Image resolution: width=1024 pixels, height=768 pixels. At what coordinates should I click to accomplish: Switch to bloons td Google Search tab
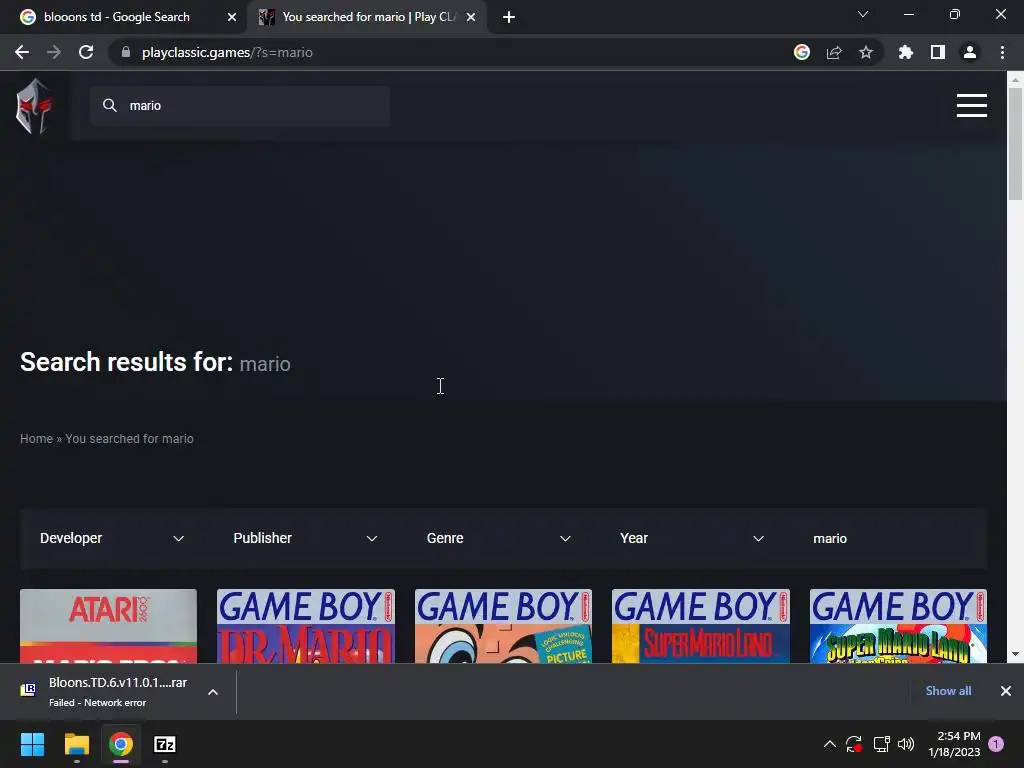(x=124, y=17)
